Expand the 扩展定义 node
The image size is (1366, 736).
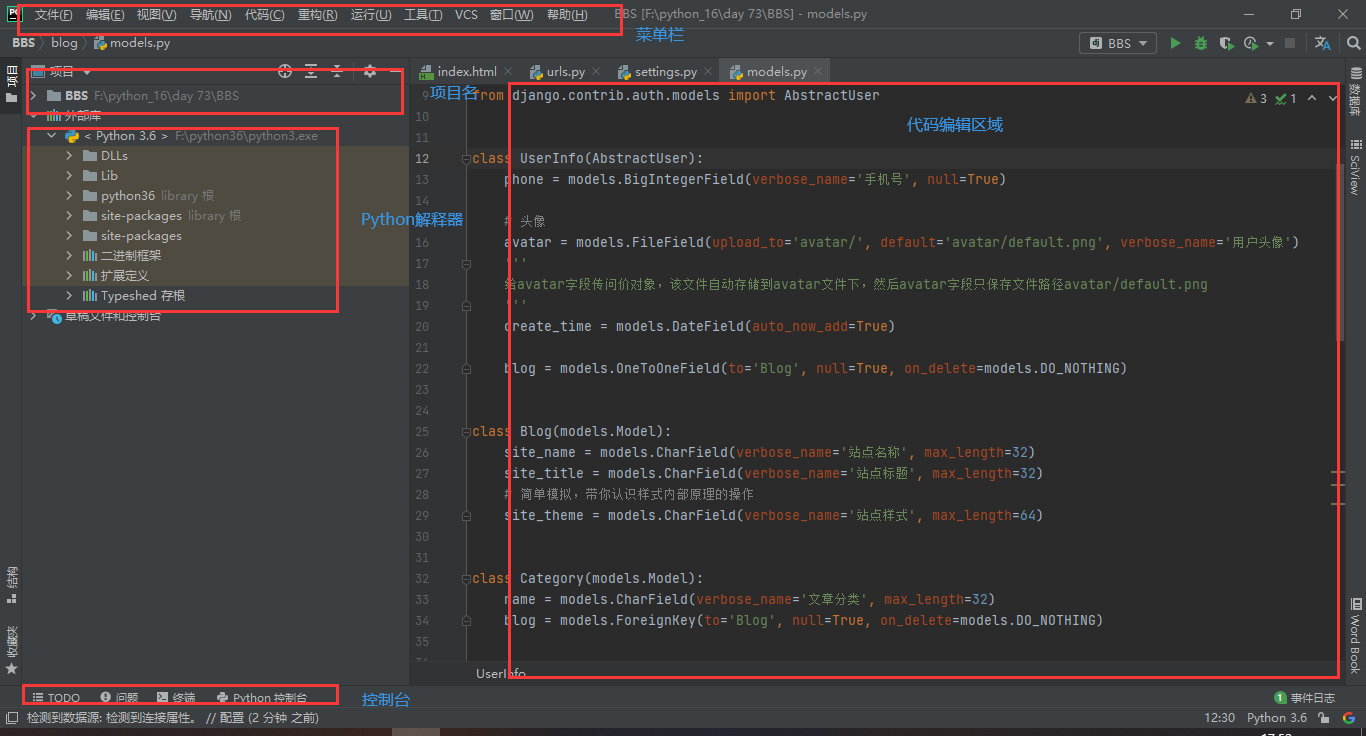click(x=69, y=276)
